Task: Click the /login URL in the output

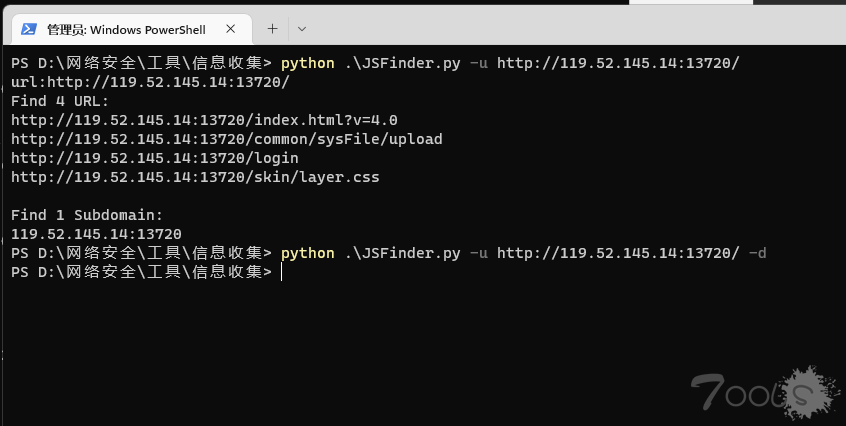Action: 154,158
